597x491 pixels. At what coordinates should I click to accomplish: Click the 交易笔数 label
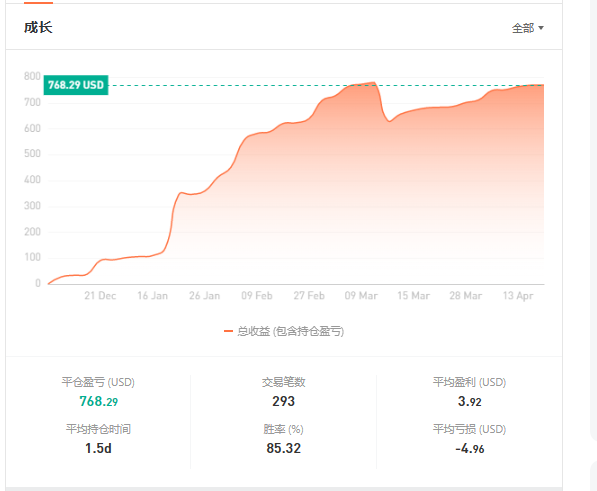click(283, 382)
